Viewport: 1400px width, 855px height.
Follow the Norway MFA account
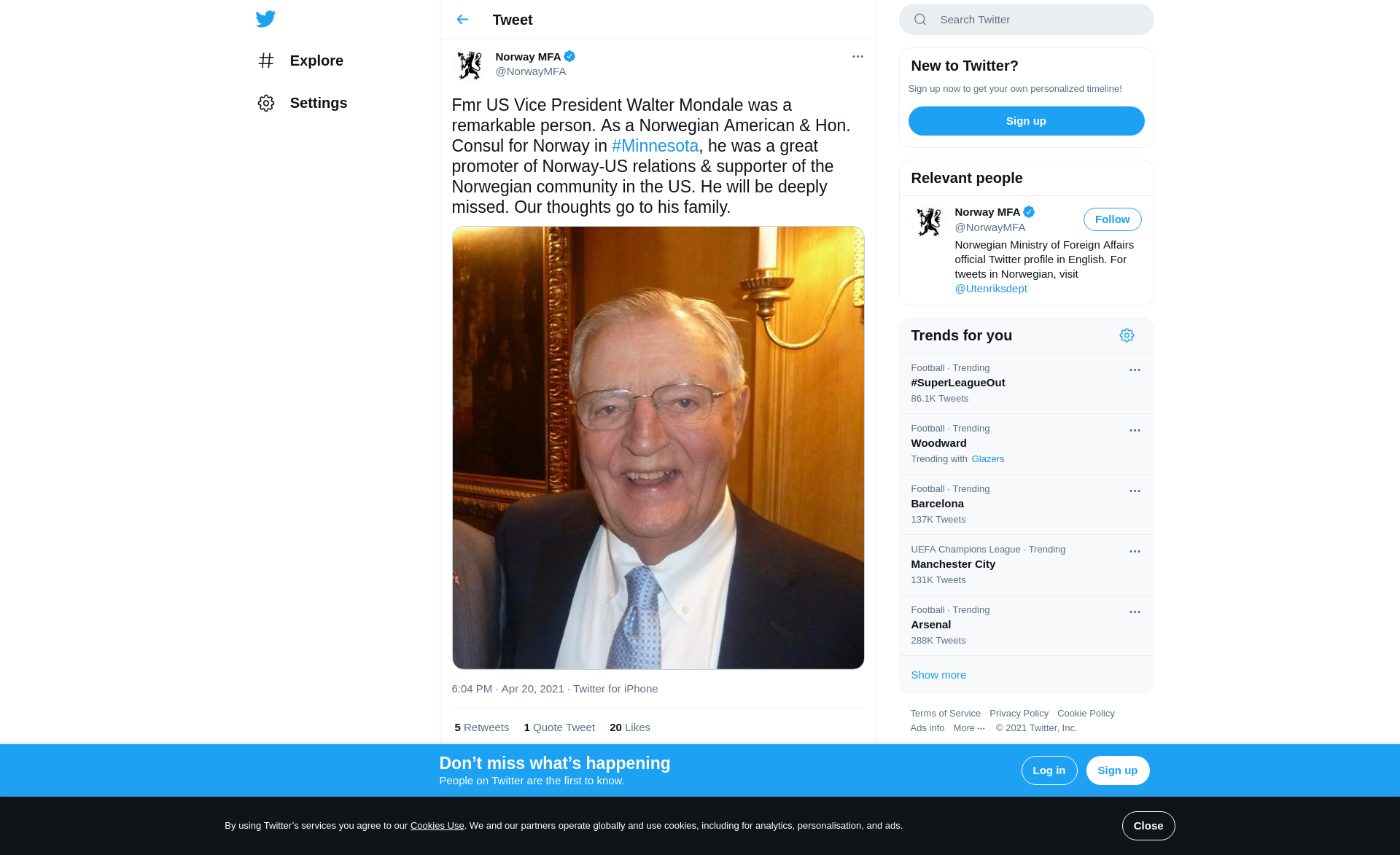1112,219
